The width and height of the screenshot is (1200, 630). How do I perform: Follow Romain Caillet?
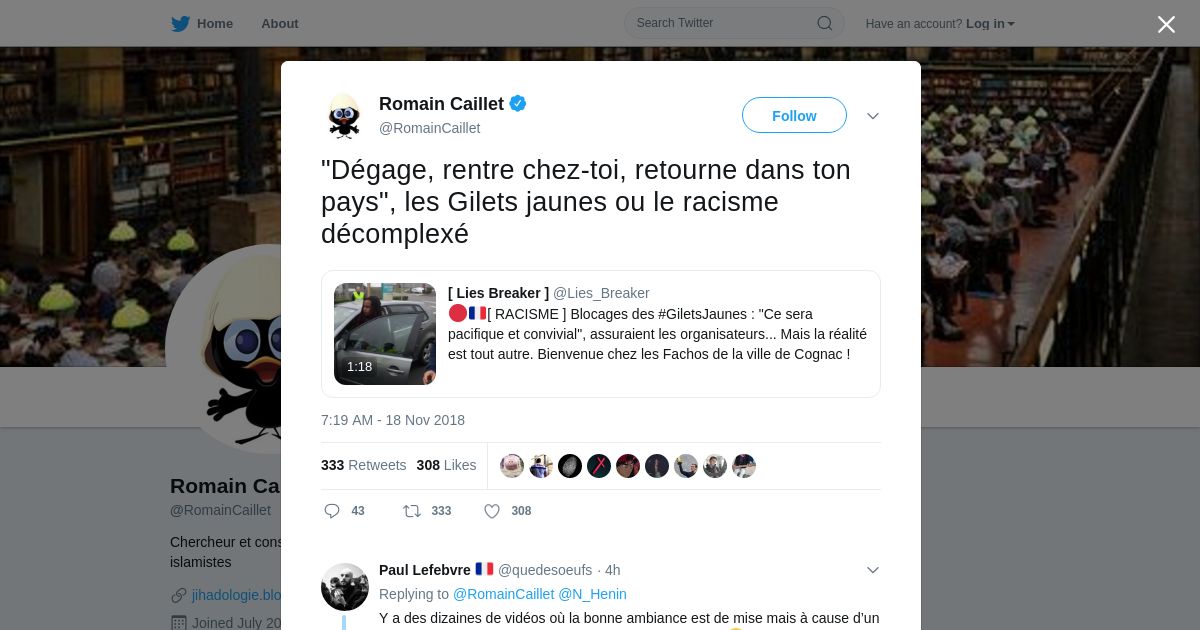click(794, 116)
